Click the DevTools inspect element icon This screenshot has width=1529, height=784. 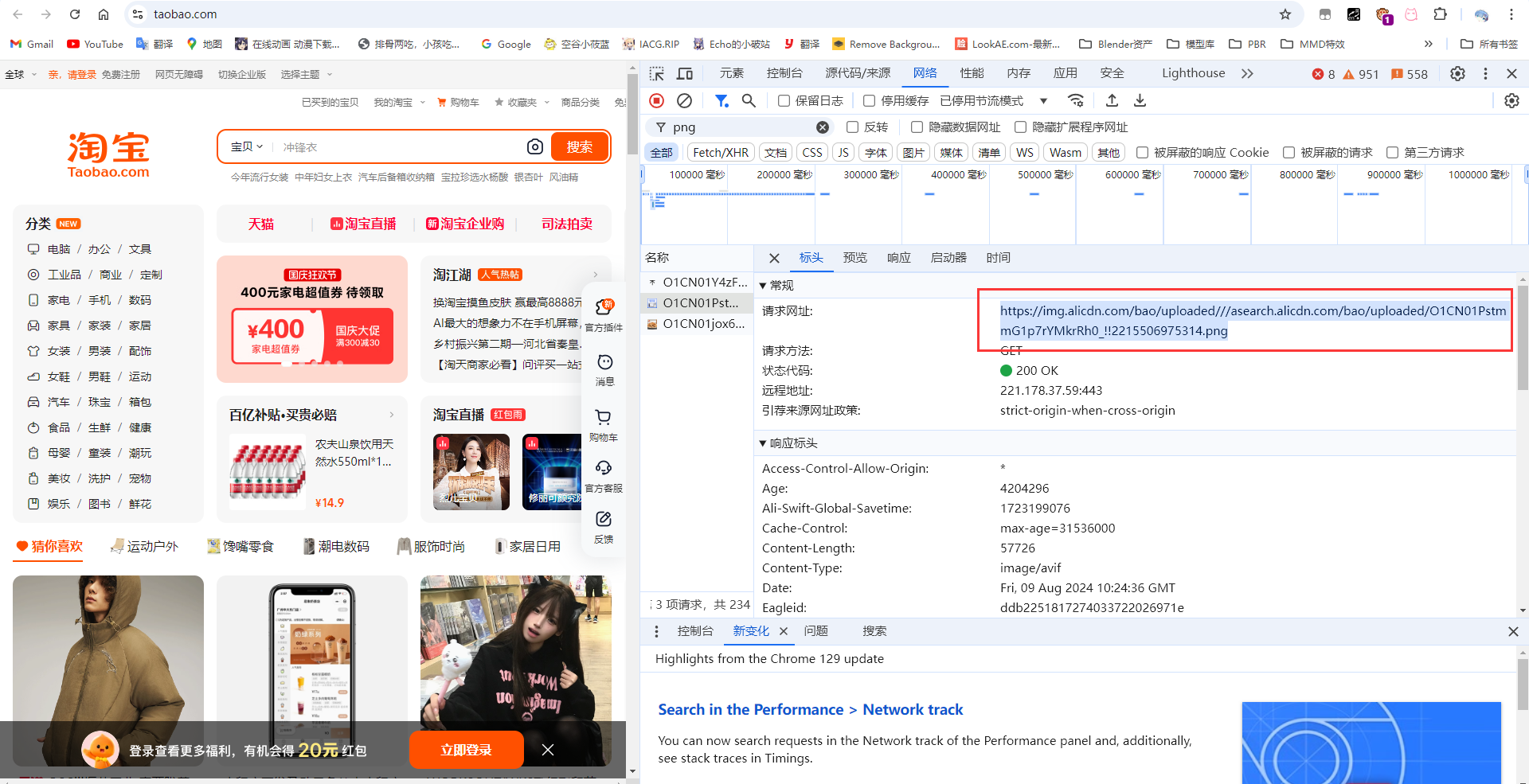(x=657, y=73)
